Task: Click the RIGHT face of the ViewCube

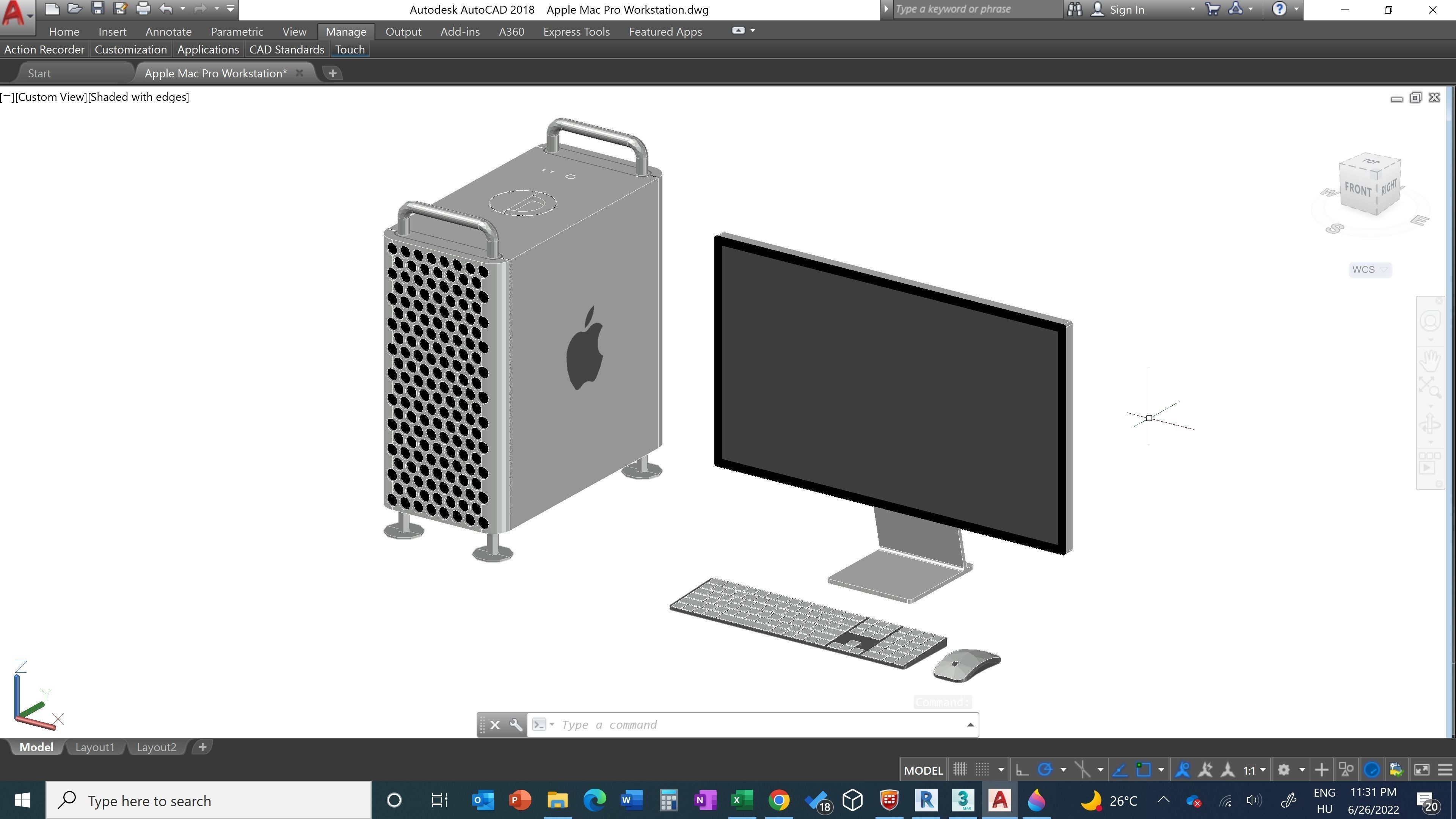Action: point(1388,188)
